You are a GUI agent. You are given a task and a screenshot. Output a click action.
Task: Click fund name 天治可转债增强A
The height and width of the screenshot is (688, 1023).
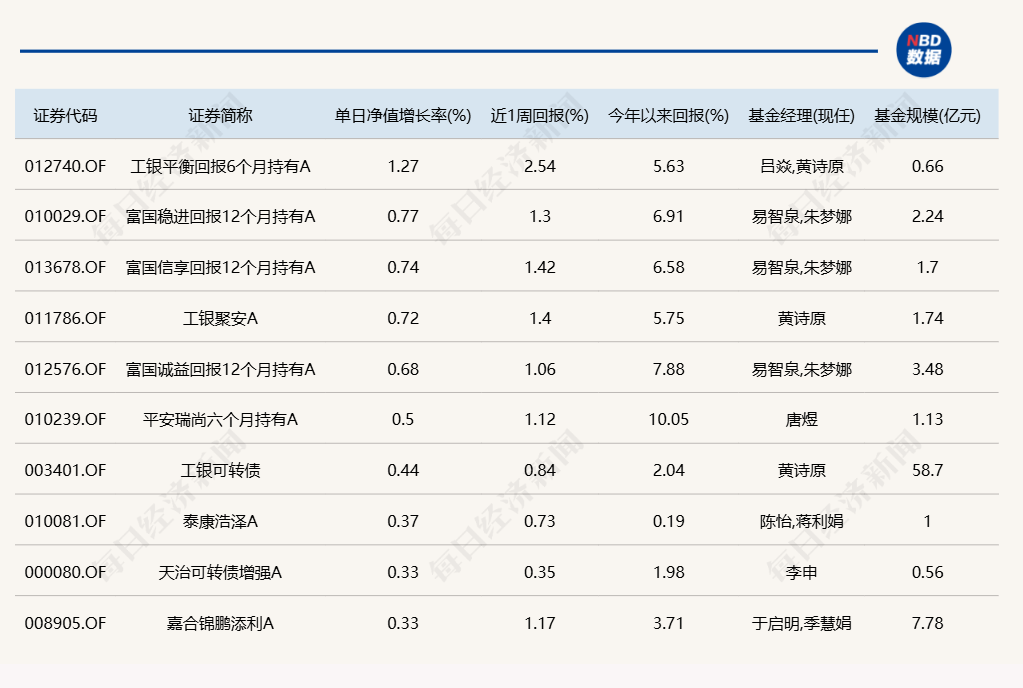(221, 572)
